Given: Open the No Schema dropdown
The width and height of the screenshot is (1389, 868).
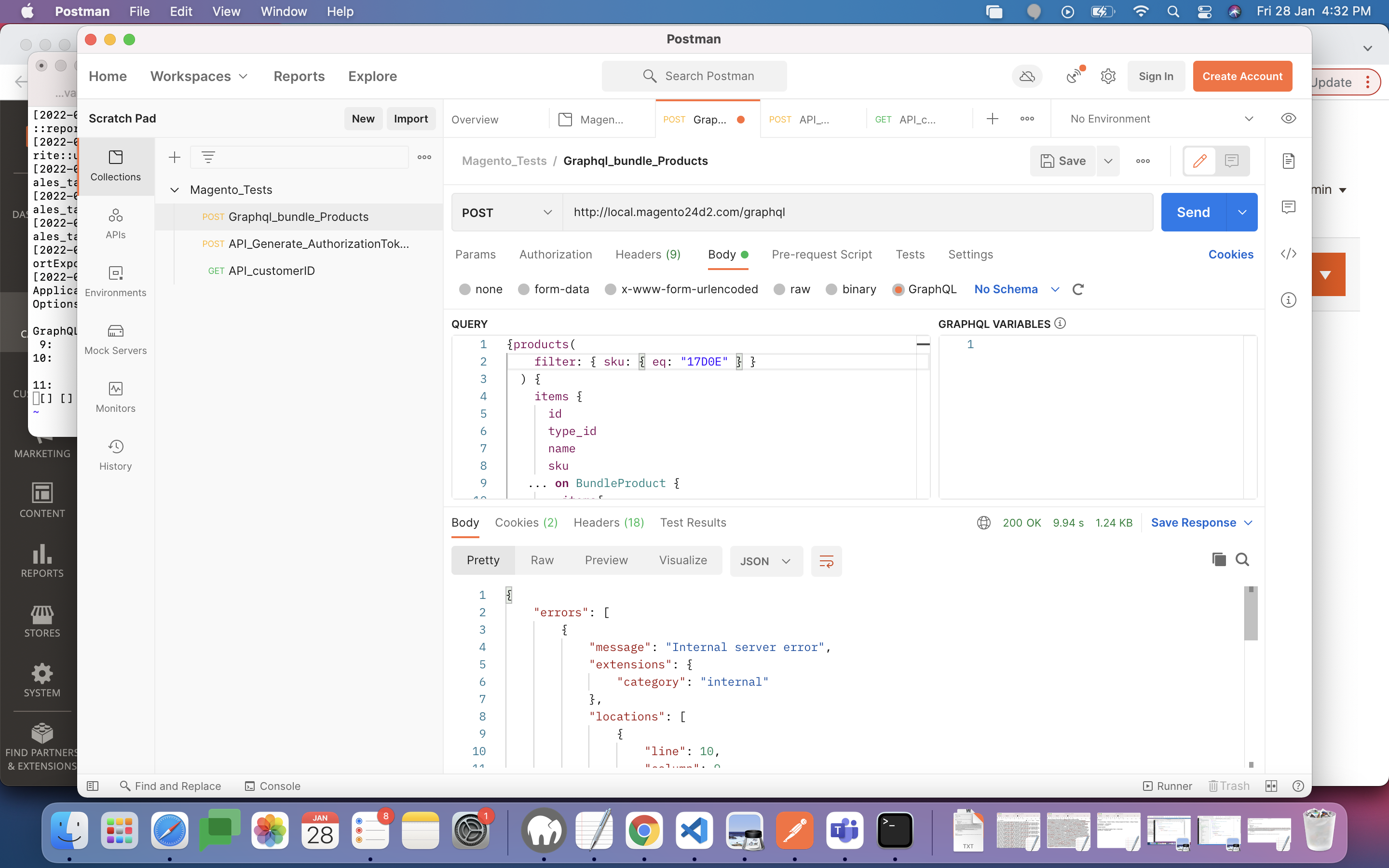Looking at the screenshot, I should [x=1017, y=289].
